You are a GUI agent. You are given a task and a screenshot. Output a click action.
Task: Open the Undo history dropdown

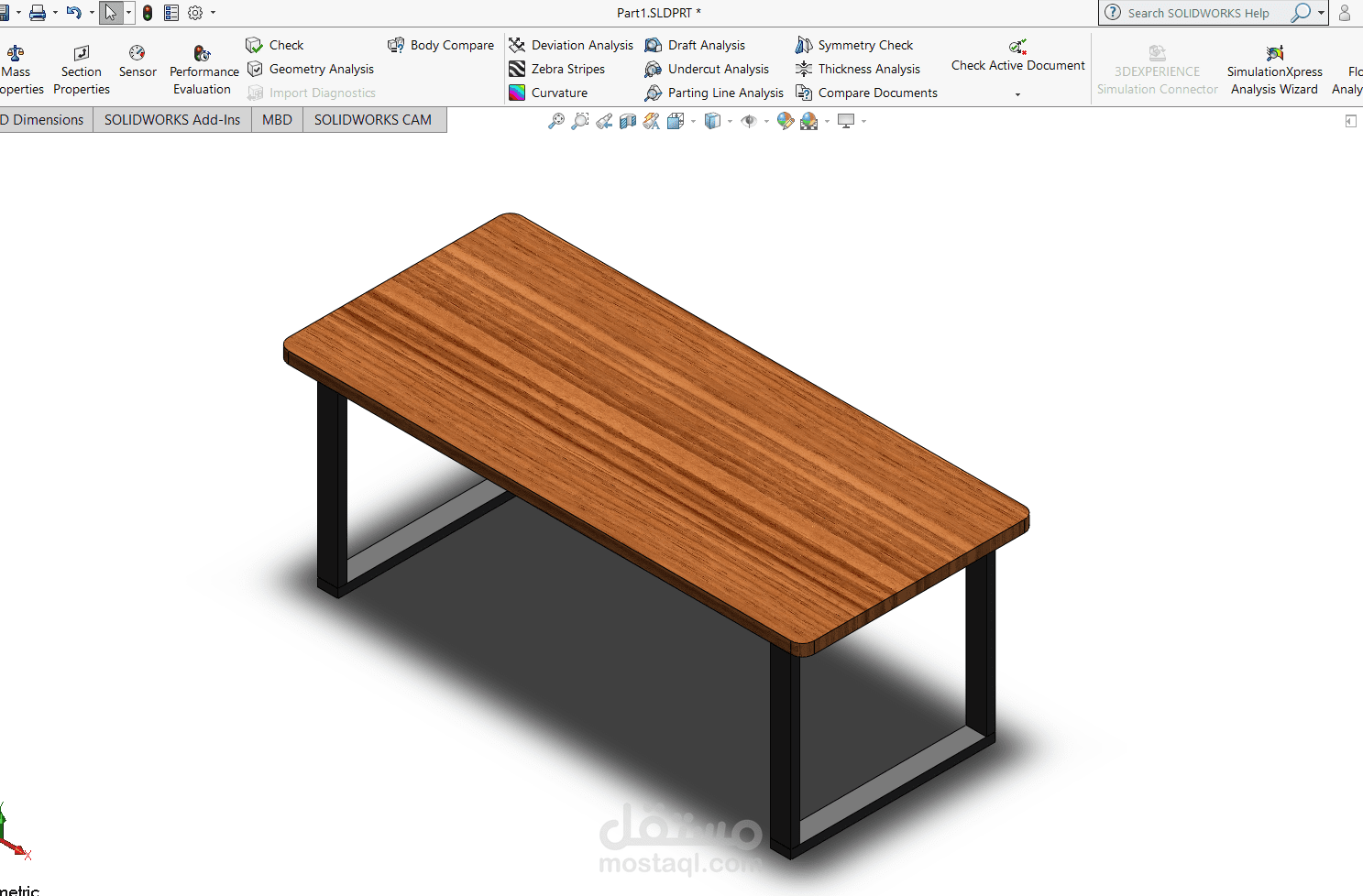[92, 13]
